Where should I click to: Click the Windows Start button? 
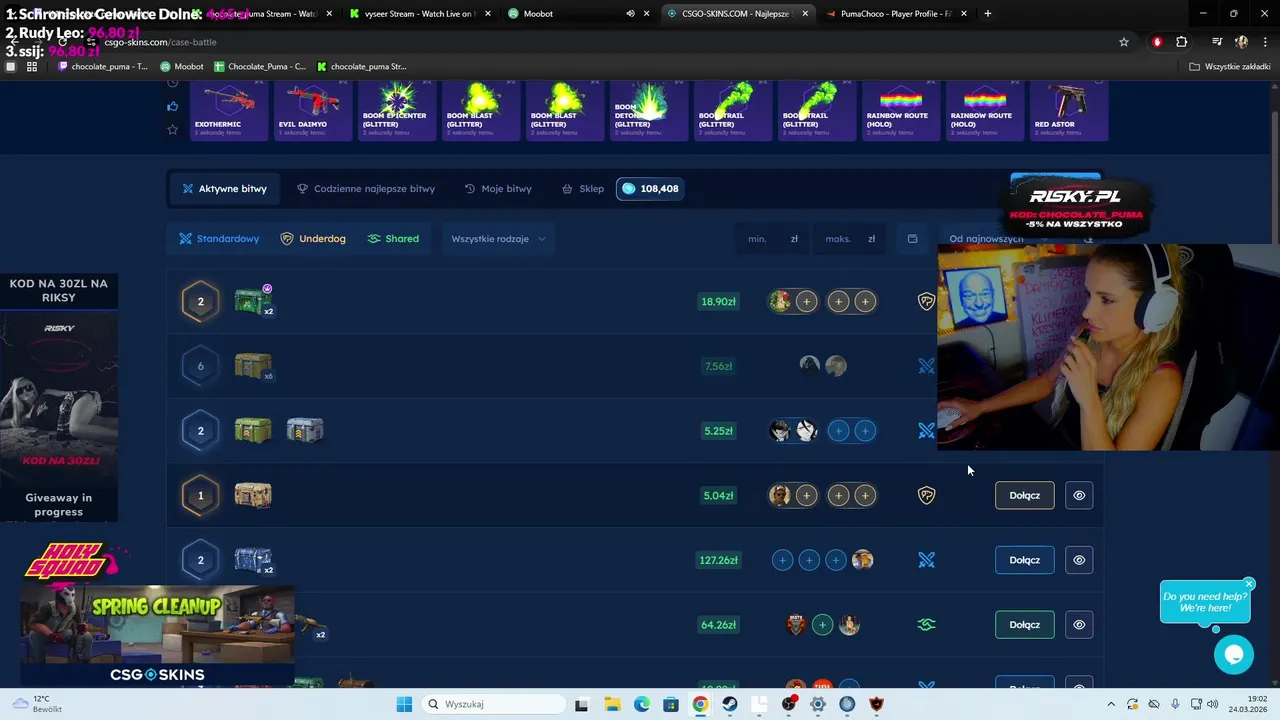(404, 704)
